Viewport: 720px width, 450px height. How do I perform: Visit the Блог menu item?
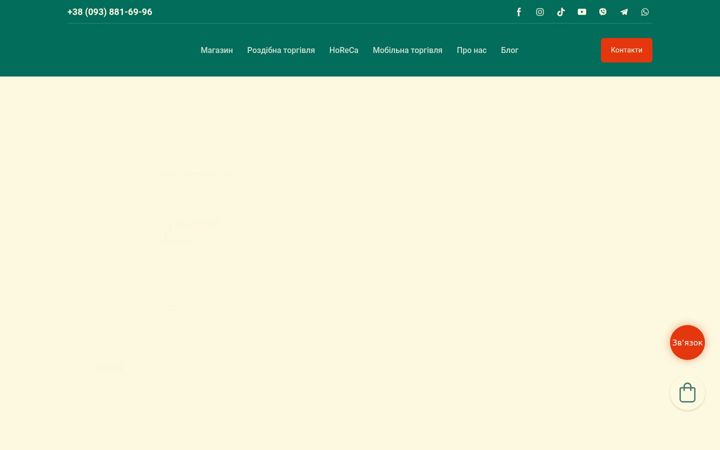510,50
